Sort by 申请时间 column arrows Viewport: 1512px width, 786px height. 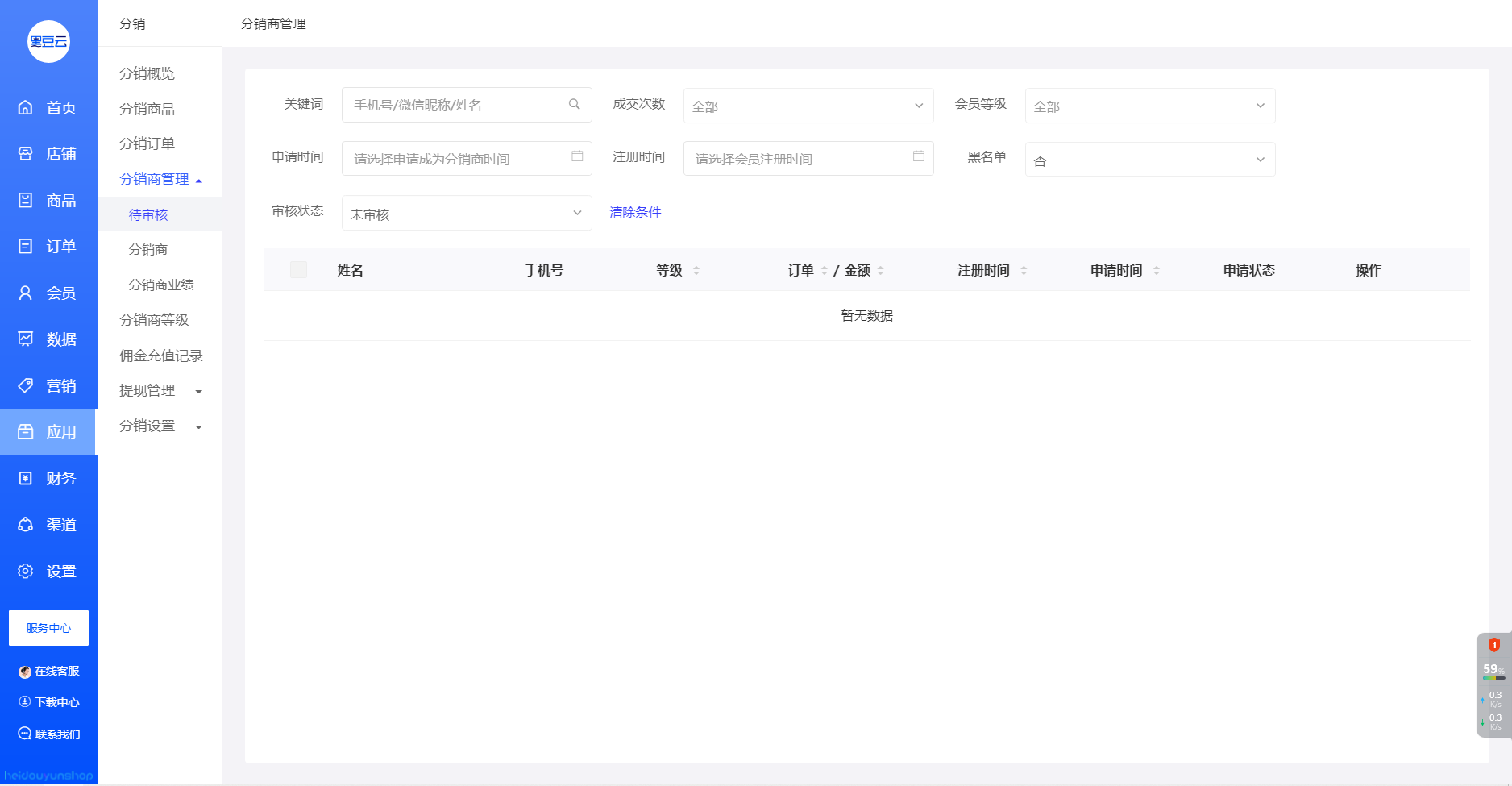tap(1157, 271)
